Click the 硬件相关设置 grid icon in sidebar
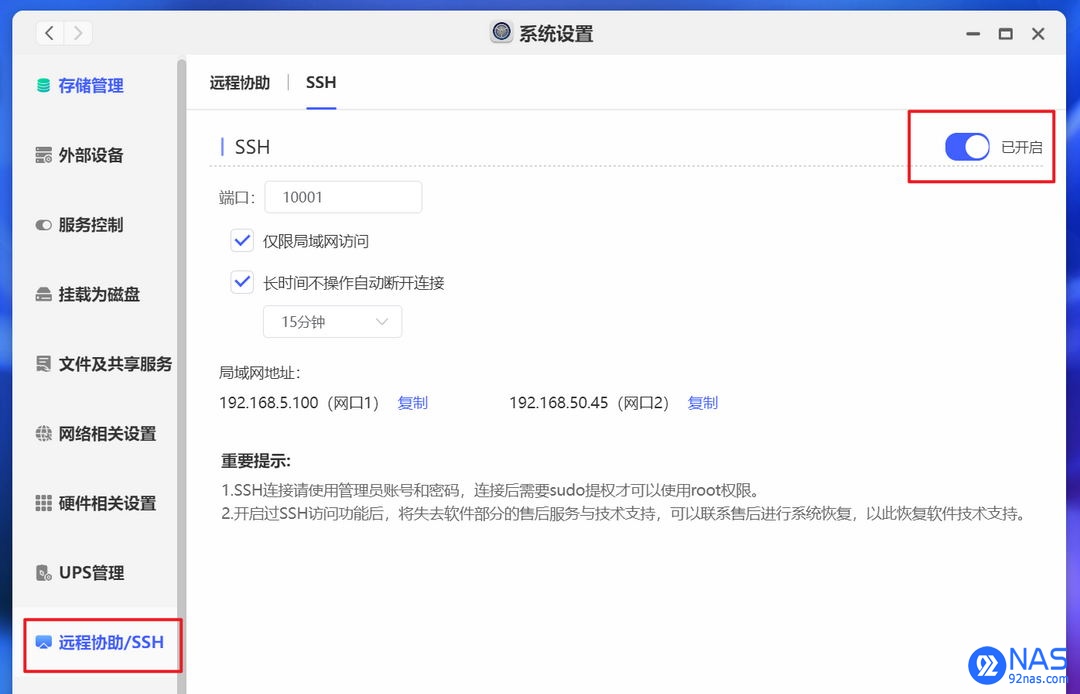The height and width of the screenshot is (694, 1080). (43, 503)
